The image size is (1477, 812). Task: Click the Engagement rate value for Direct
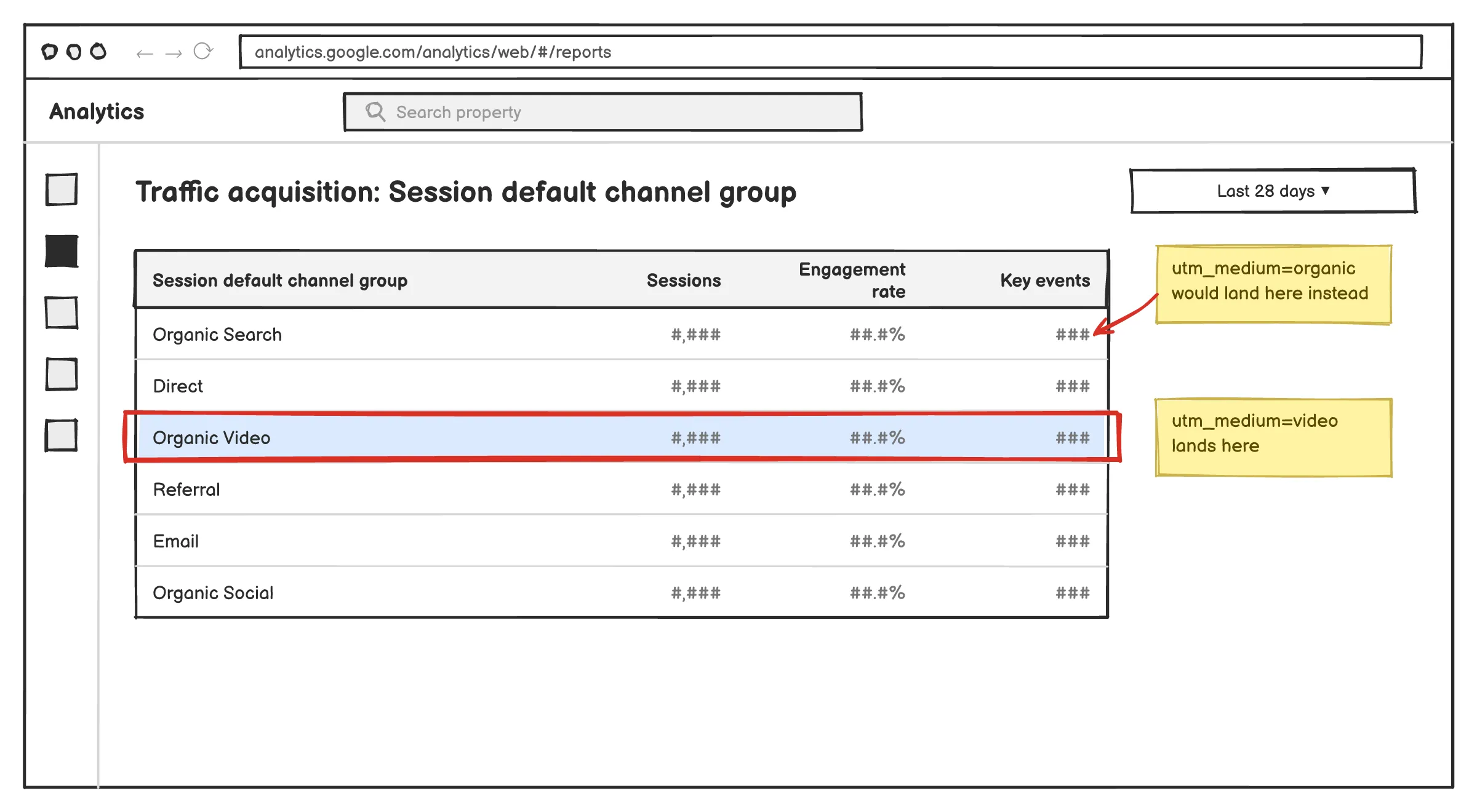(x=878, y=386)
